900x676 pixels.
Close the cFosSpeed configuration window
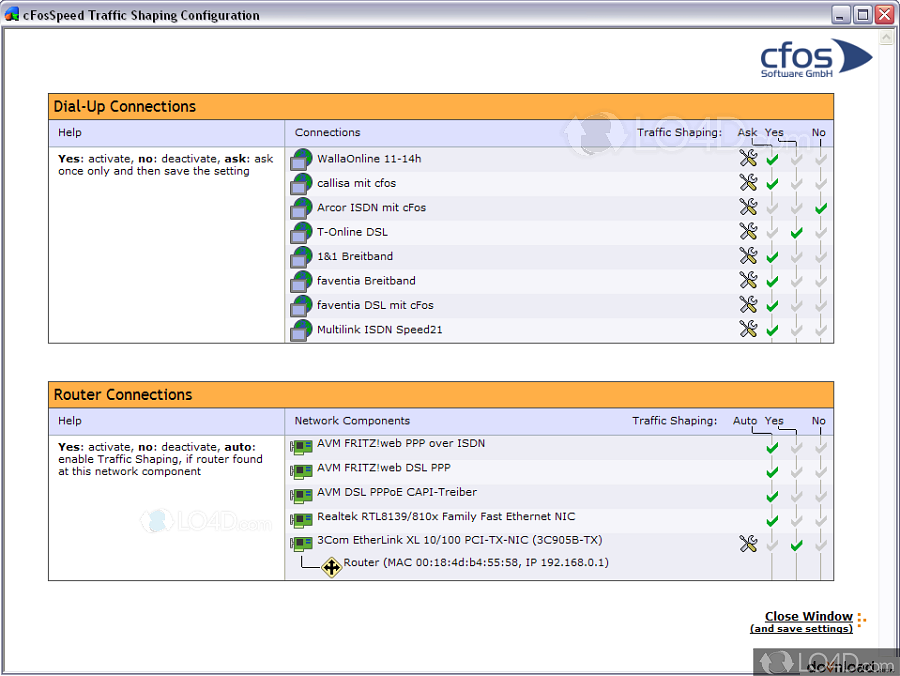click(884, 14)
